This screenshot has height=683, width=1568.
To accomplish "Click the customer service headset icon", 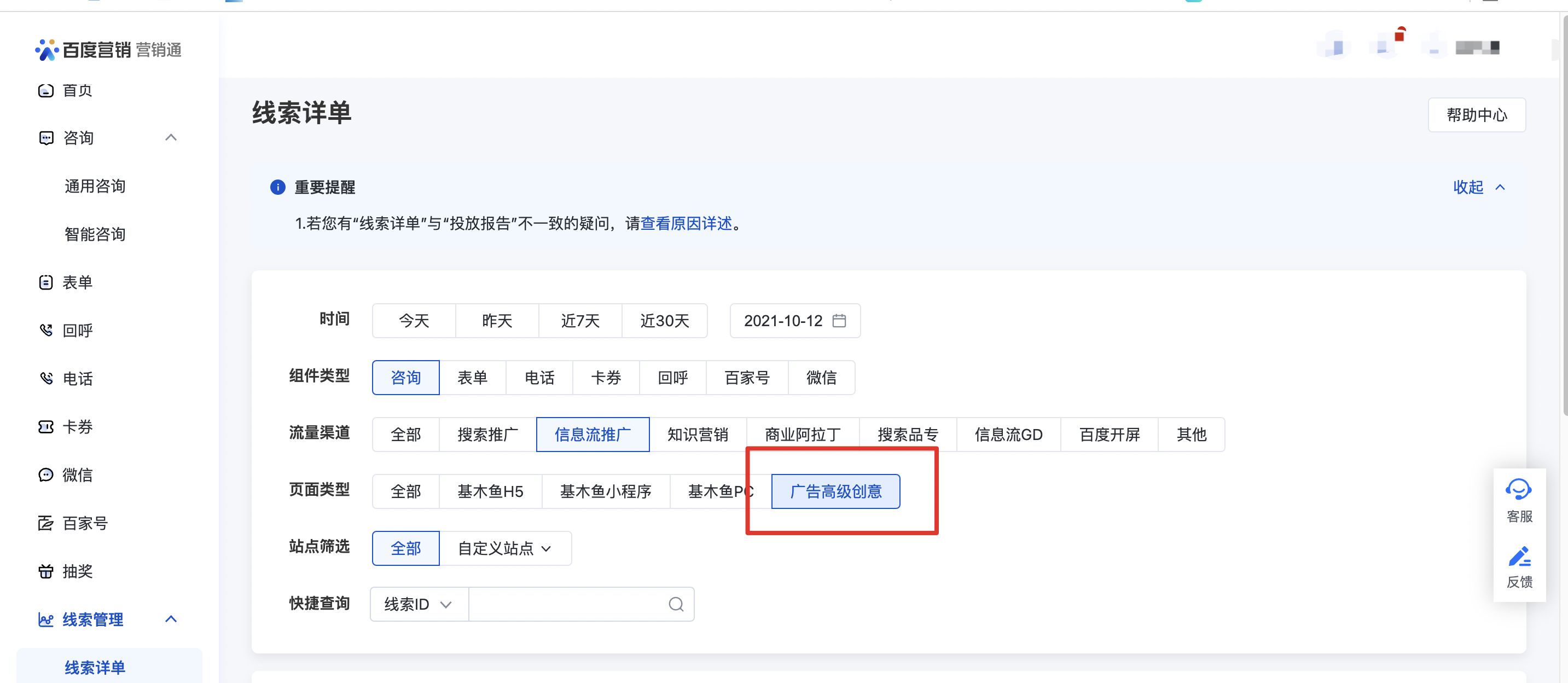I will tap(1518, 489).
